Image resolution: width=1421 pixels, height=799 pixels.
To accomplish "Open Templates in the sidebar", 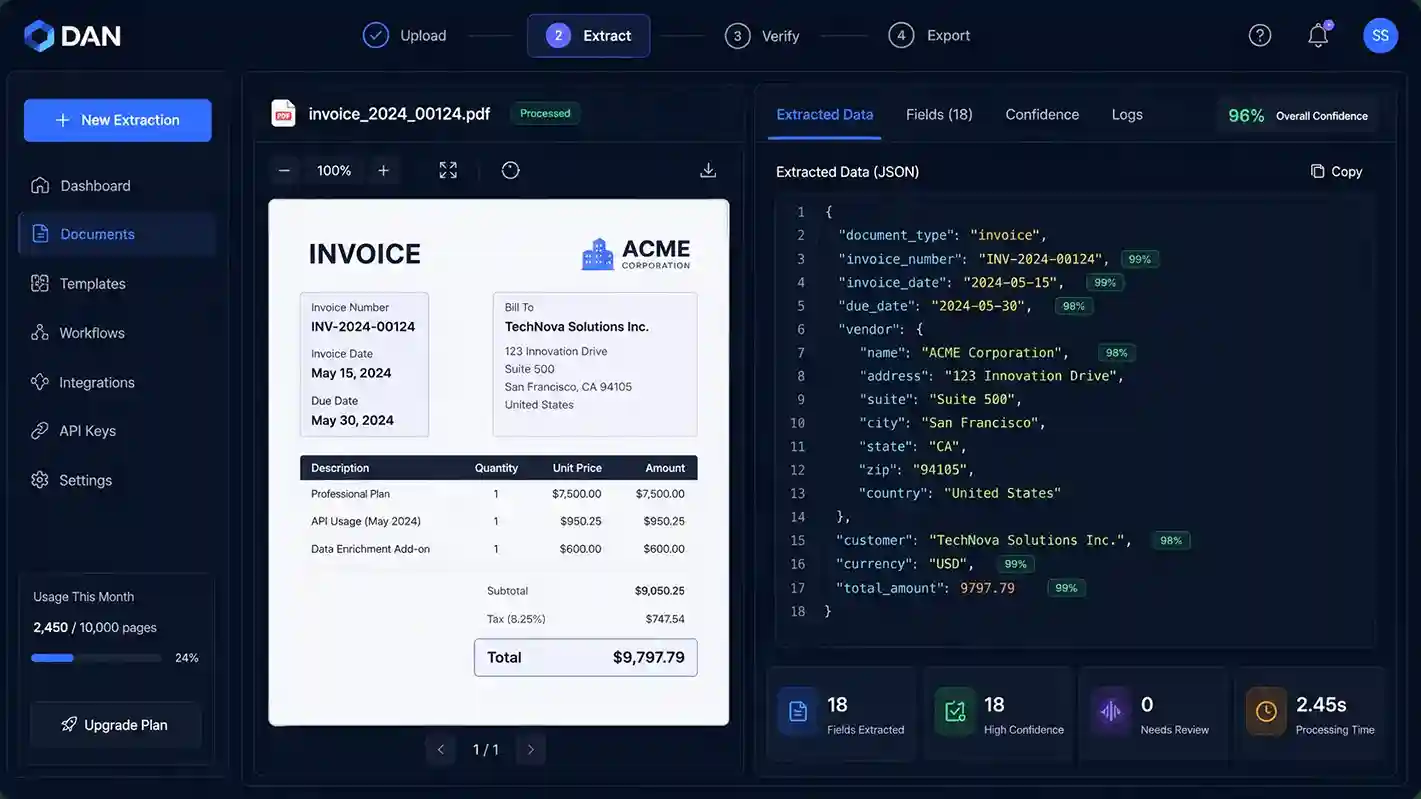I will (117, 284).
